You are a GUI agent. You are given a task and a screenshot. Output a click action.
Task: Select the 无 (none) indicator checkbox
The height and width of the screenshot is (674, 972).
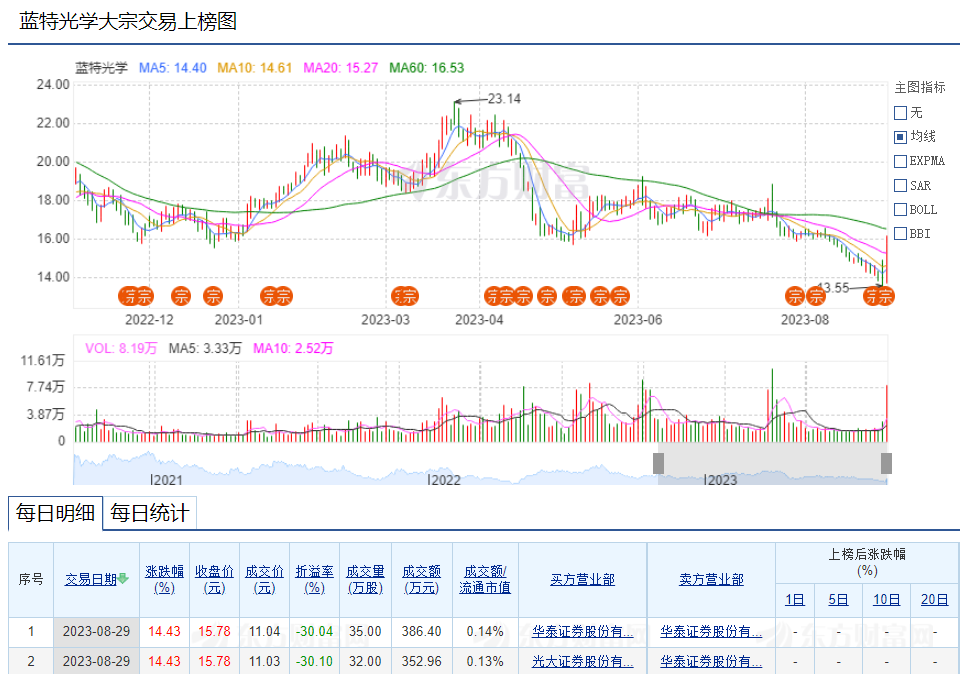click(900, 113)
